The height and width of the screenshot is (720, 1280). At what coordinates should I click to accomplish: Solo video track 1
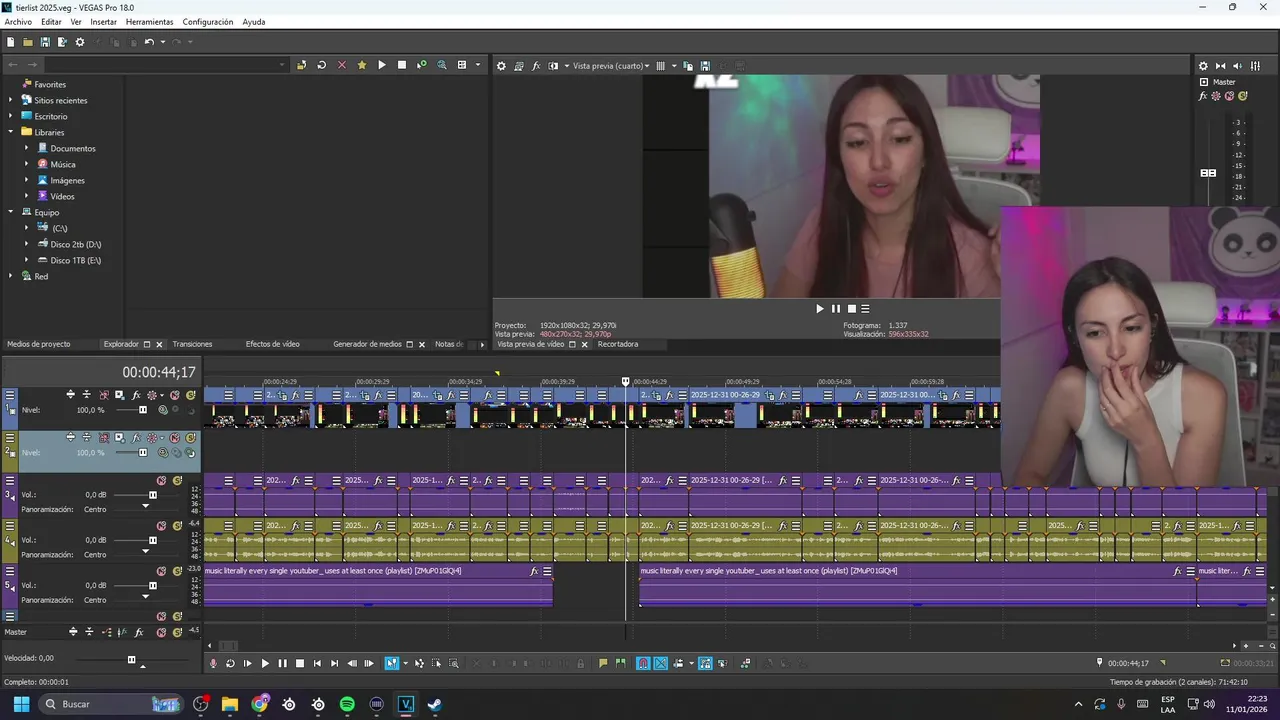189,395
